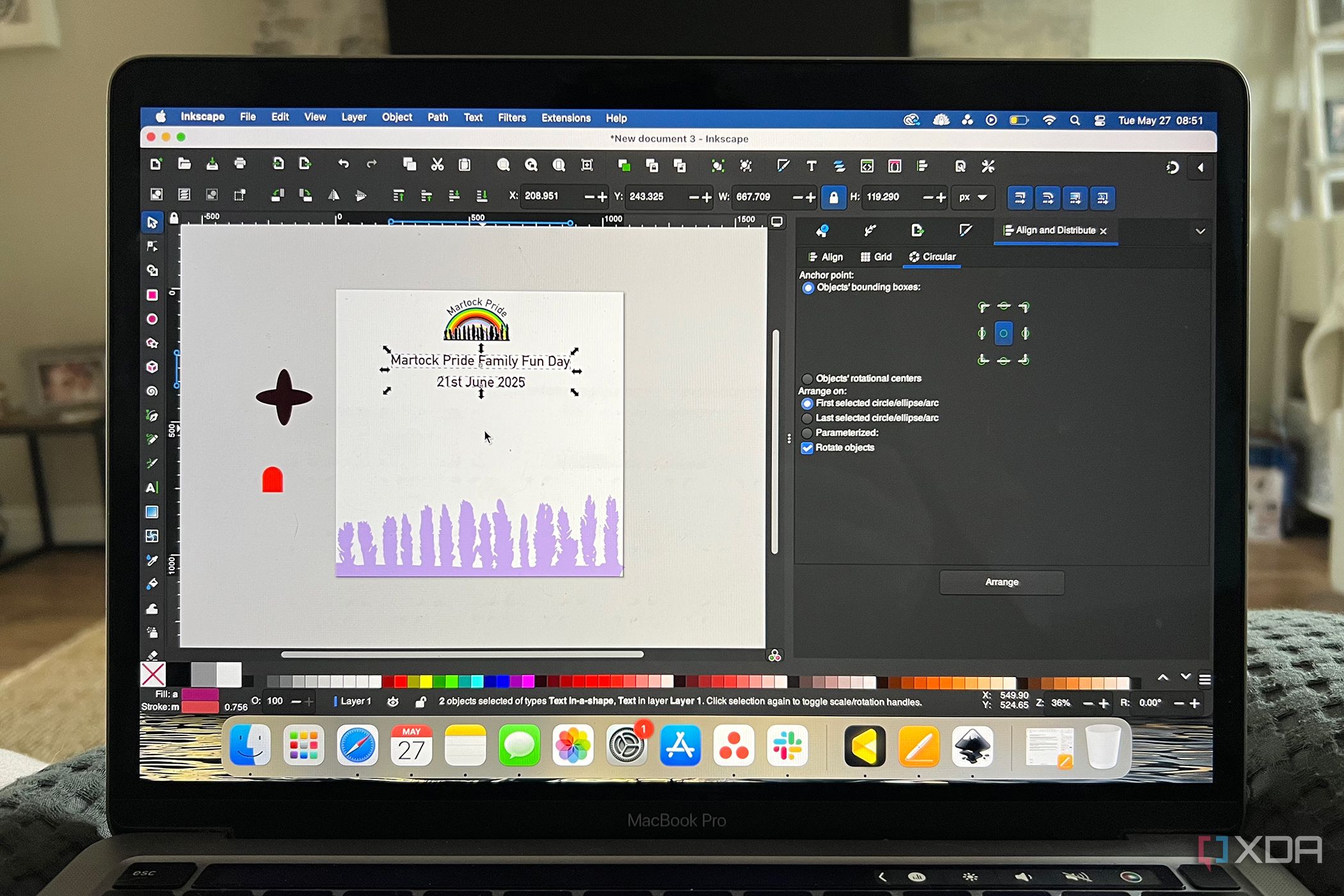
Task: Open the Text and Font dialog icon
Action: 812,166
